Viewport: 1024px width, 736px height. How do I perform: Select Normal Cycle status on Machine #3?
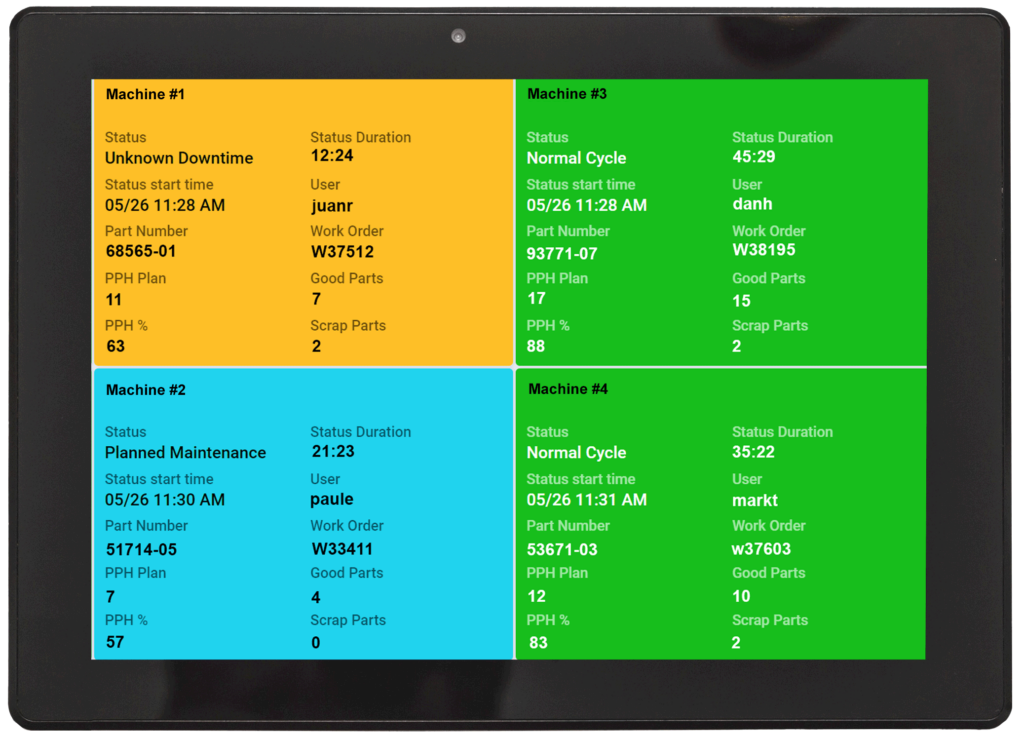[x=576, y=158]
